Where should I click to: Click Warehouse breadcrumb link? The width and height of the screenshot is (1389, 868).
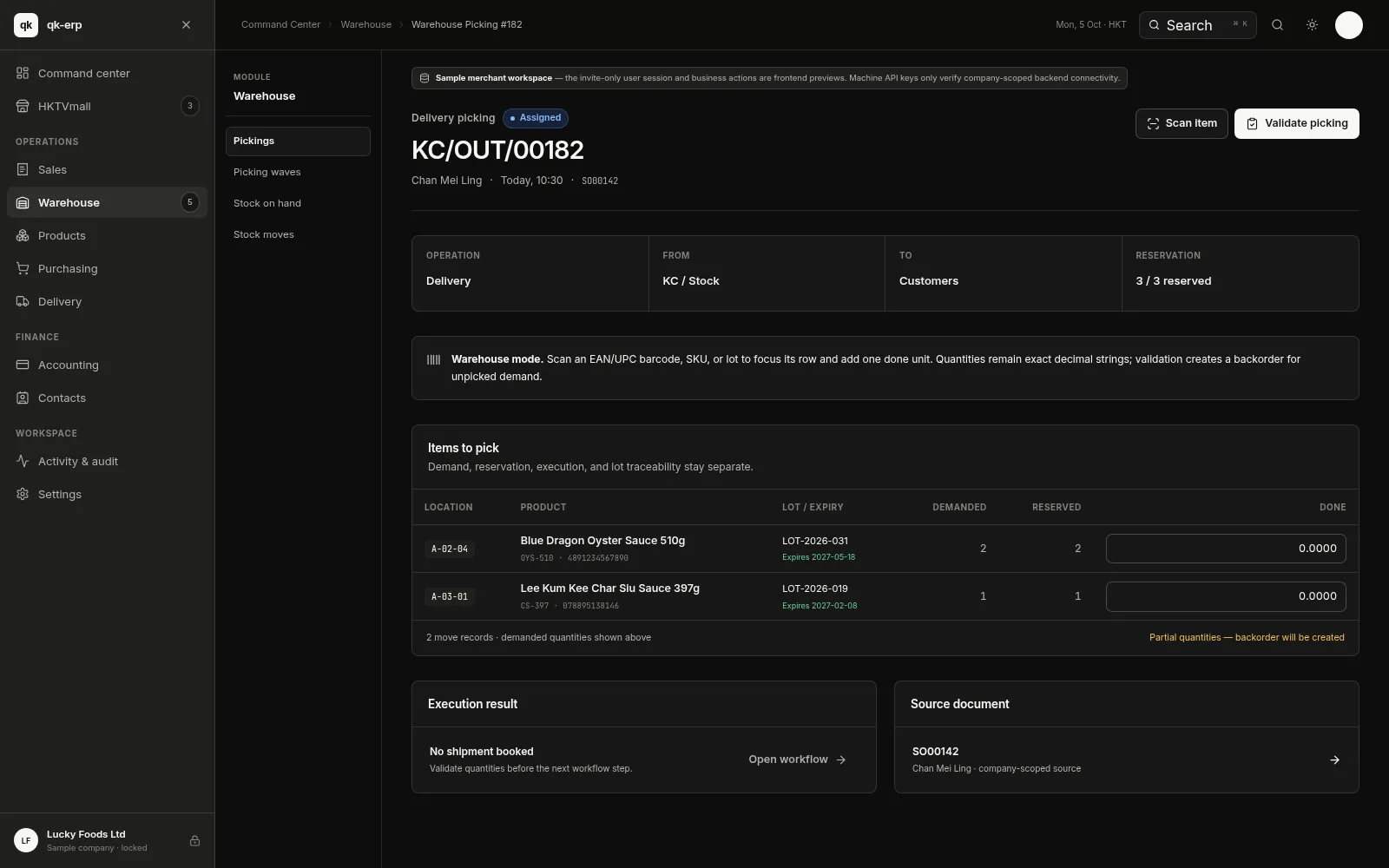click(365, 24)
